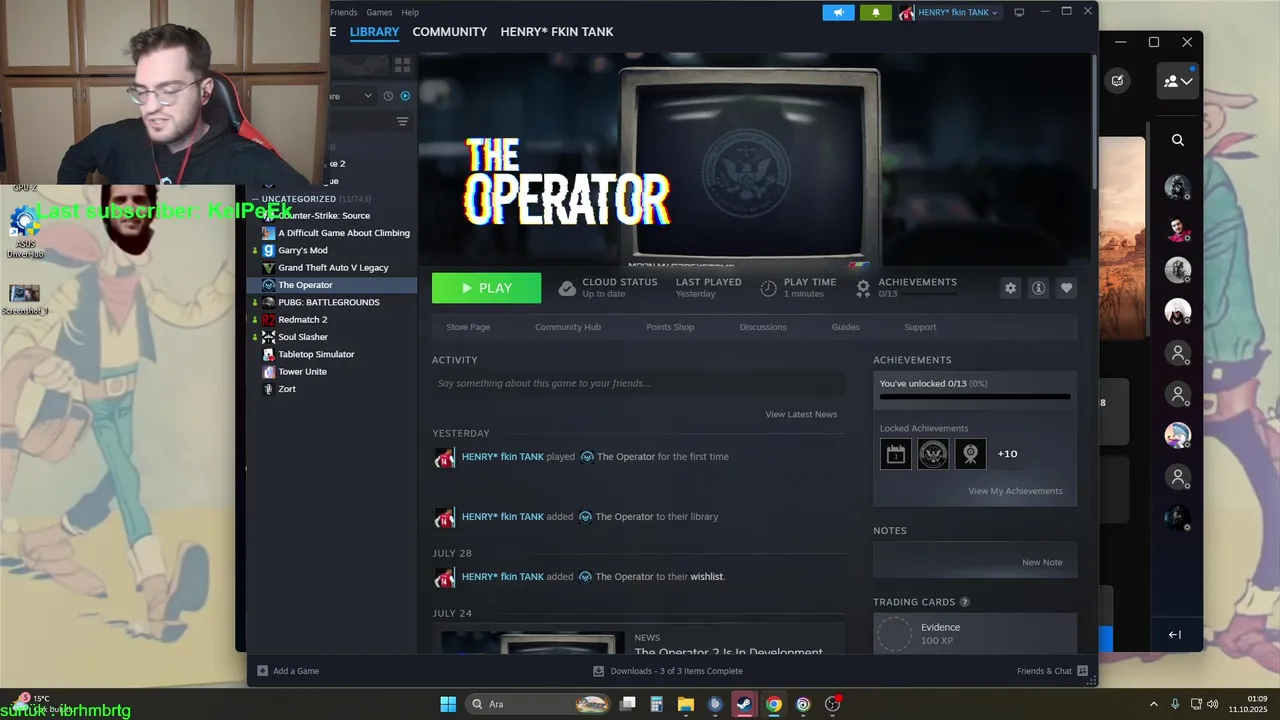Open Store Page link
The height and width of the screenshot is (720, 1280).
pyautogui.click(x=468, y=327)
